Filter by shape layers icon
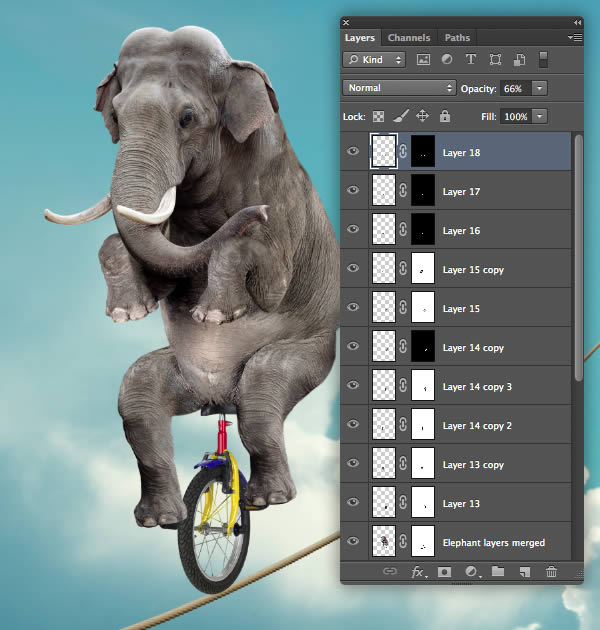Viewport: 600px width, 630px height. [x=495, y=60]
